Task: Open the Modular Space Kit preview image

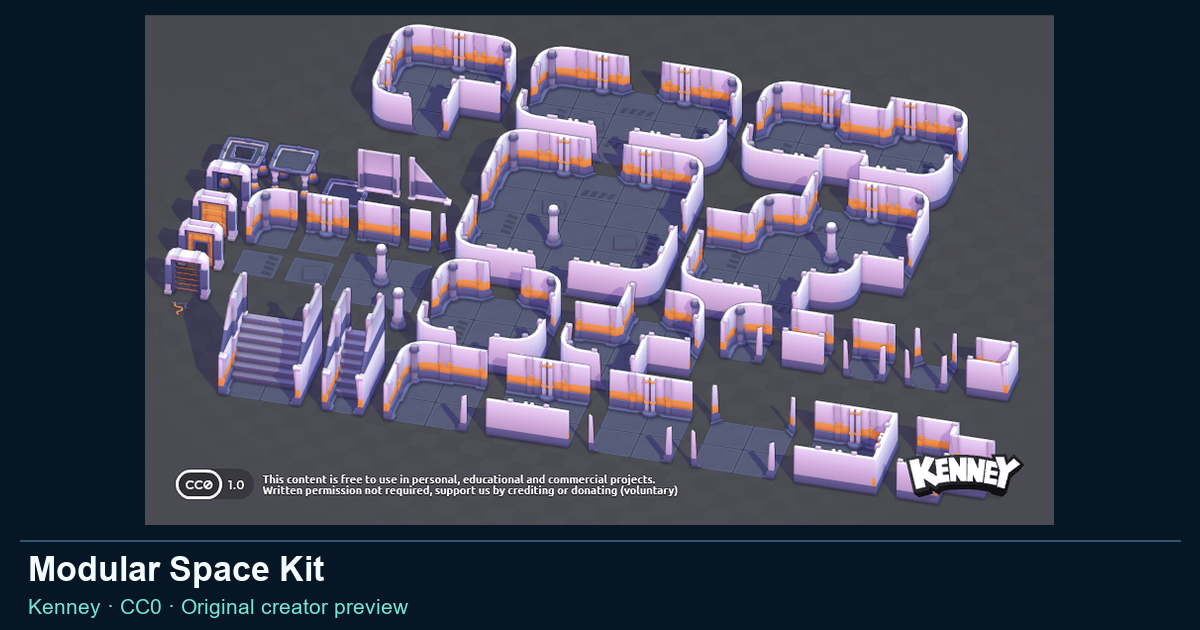Action: click(x=599, y=269)
